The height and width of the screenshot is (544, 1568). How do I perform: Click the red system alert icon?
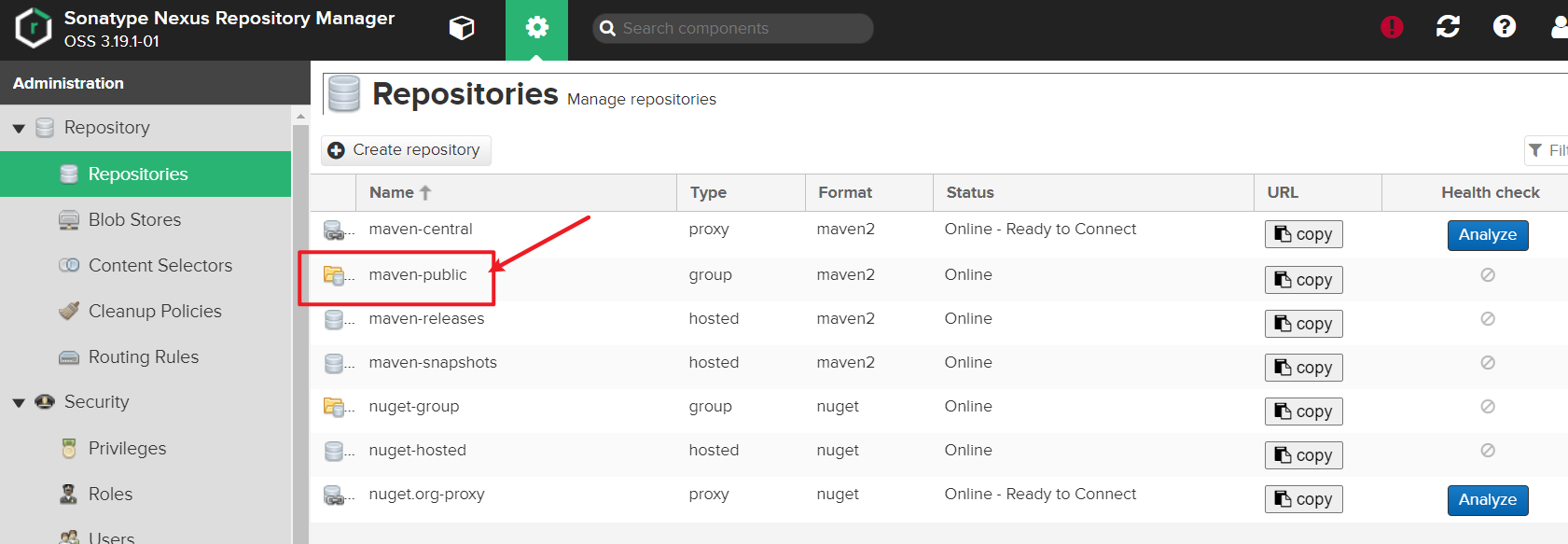[1392, 27]
